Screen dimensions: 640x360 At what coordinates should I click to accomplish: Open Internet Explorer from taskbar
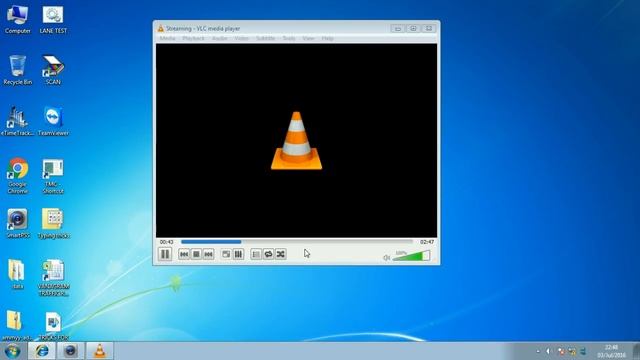click(x=42, y=351)
